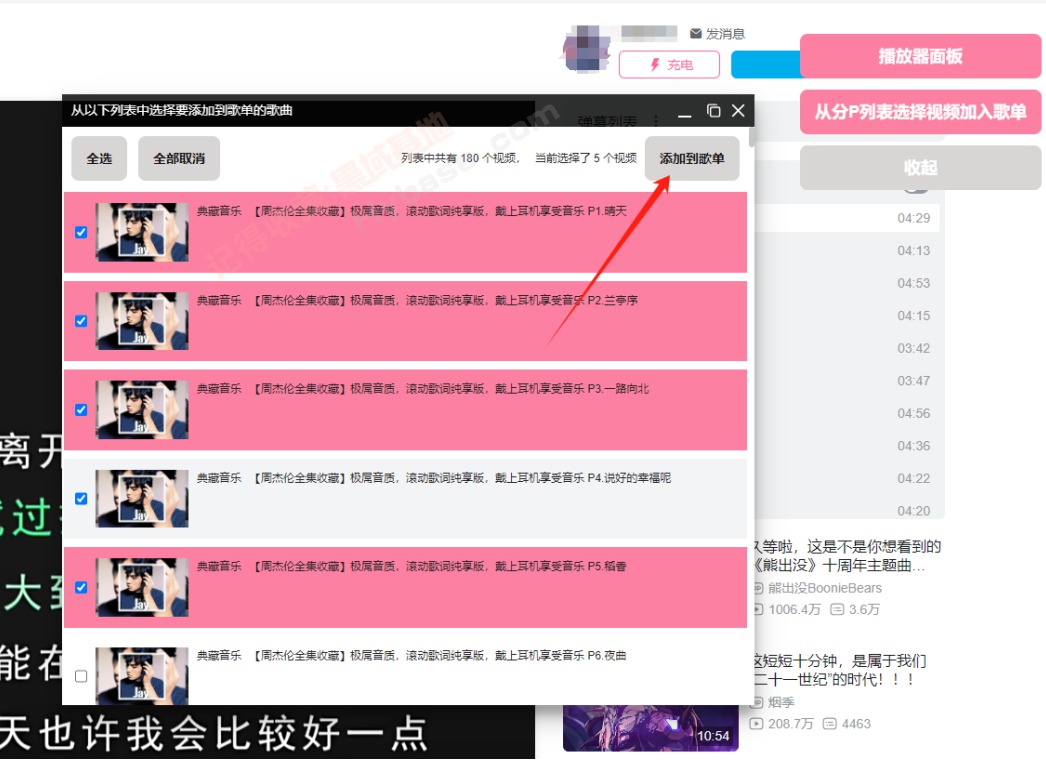Select playlist entry with duration 04:13
The height and width of the screenshot is (763, 1046).
point(913,251)
